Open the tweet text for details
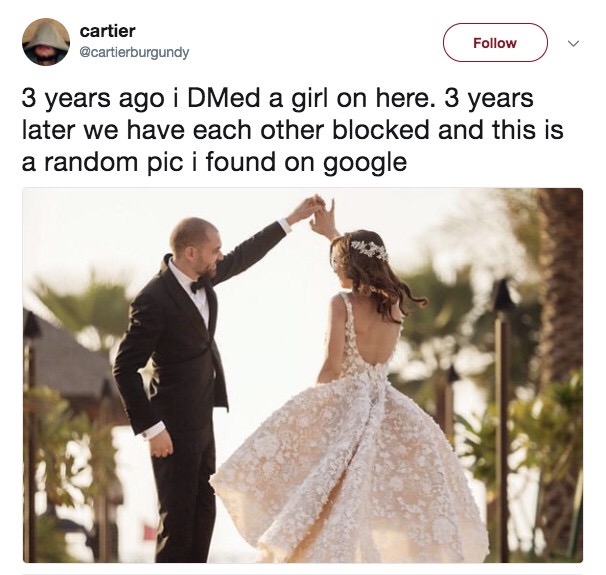Image resolution: width=606 pixels, height=575 pixels. (x=293, y=130)
